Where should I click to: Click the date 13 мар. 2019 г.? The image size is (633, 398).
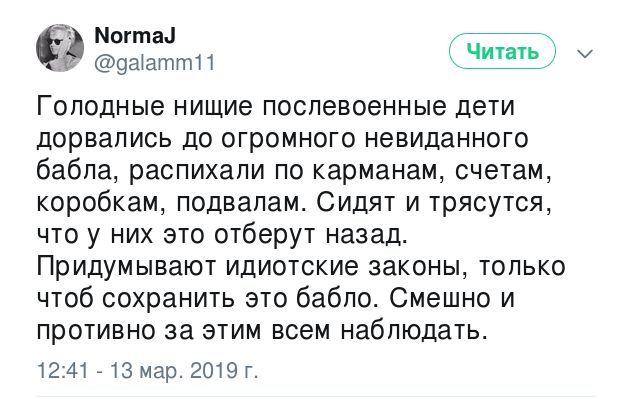point(184,370)
